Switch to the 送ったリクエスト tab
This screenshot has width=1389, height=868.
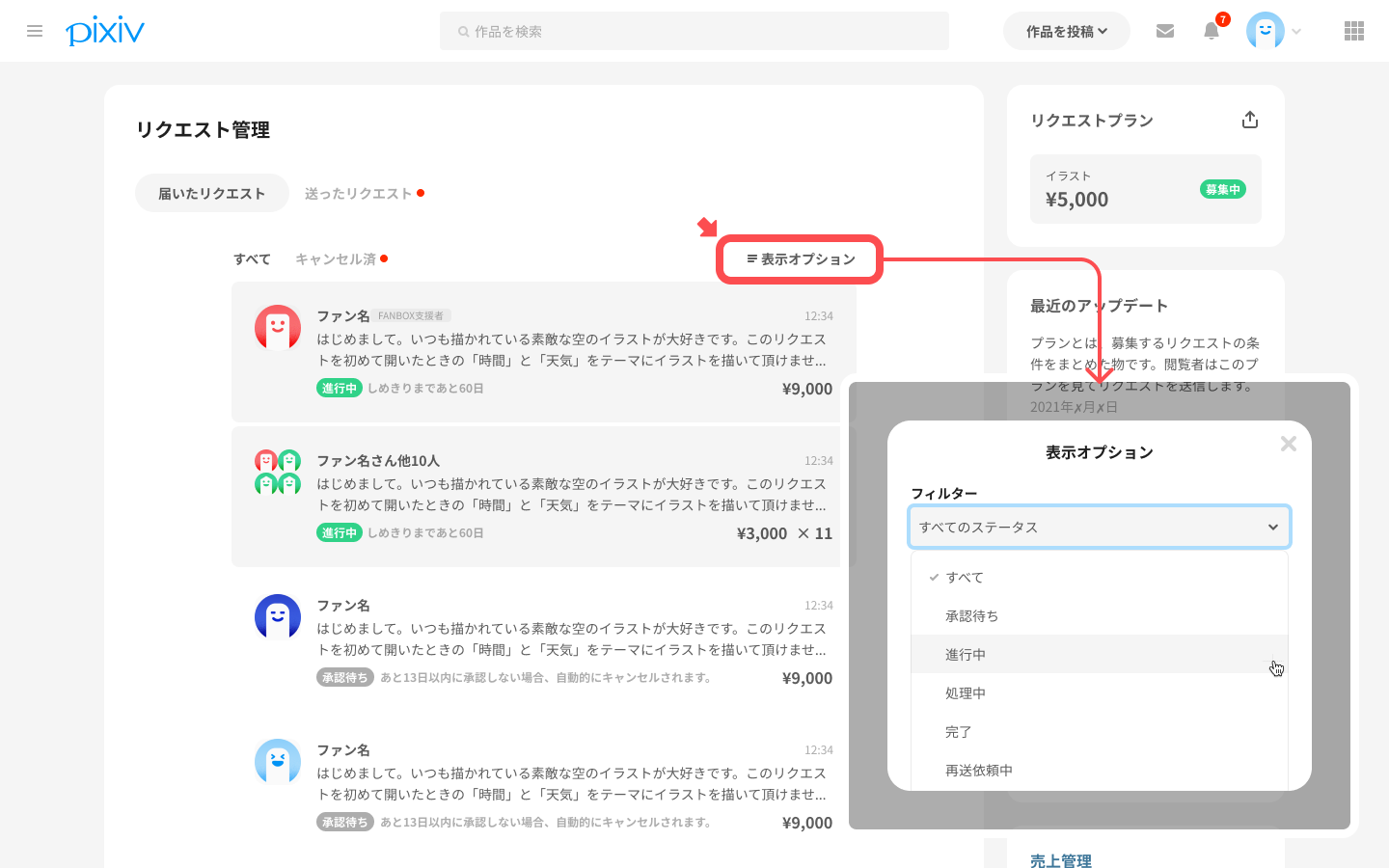359,194
